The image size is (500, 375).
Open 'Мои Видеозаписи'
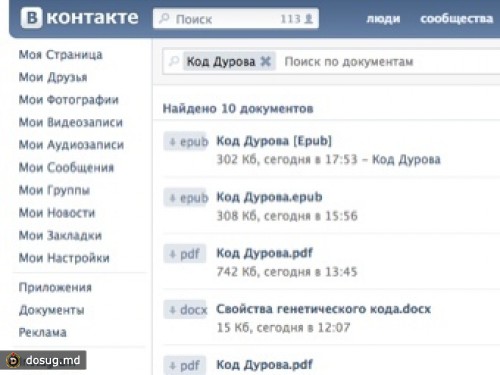click(71, 122)
